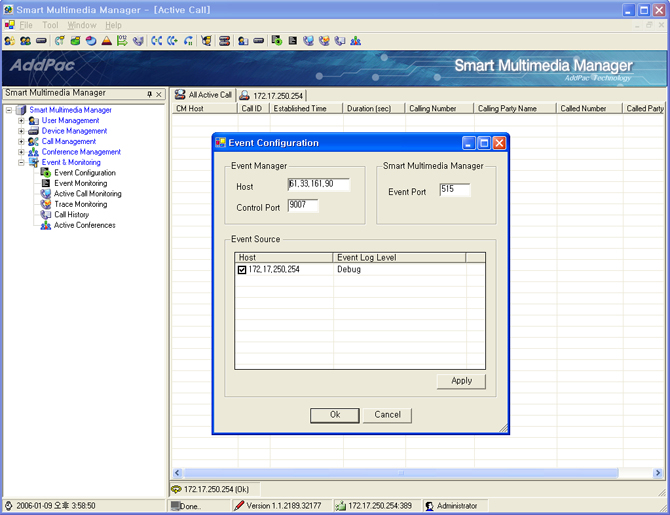Open the Tool menu
The height and width of the screenshot is (515, 670).
pos(50,25)
